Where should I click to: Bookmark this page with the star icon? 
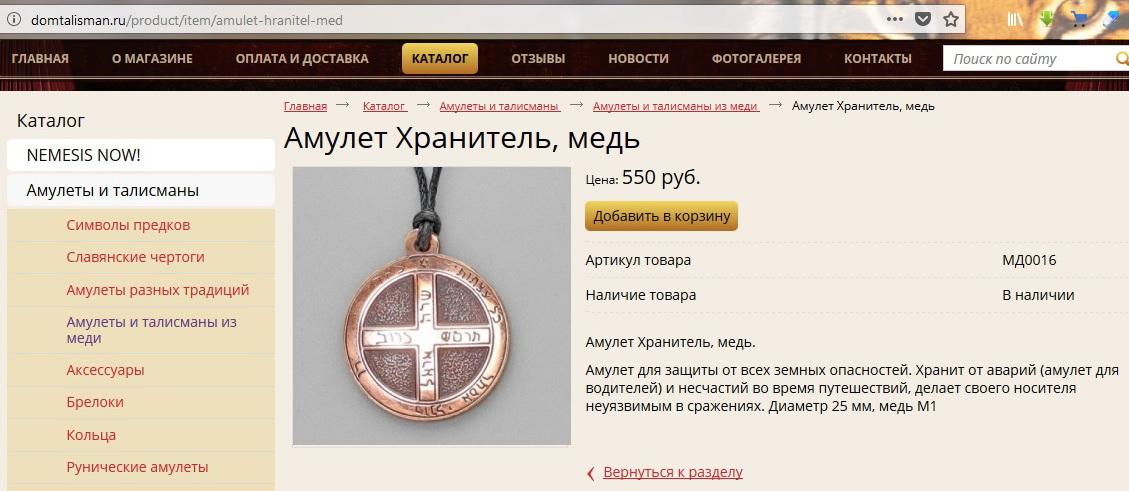tap(951, 19)
